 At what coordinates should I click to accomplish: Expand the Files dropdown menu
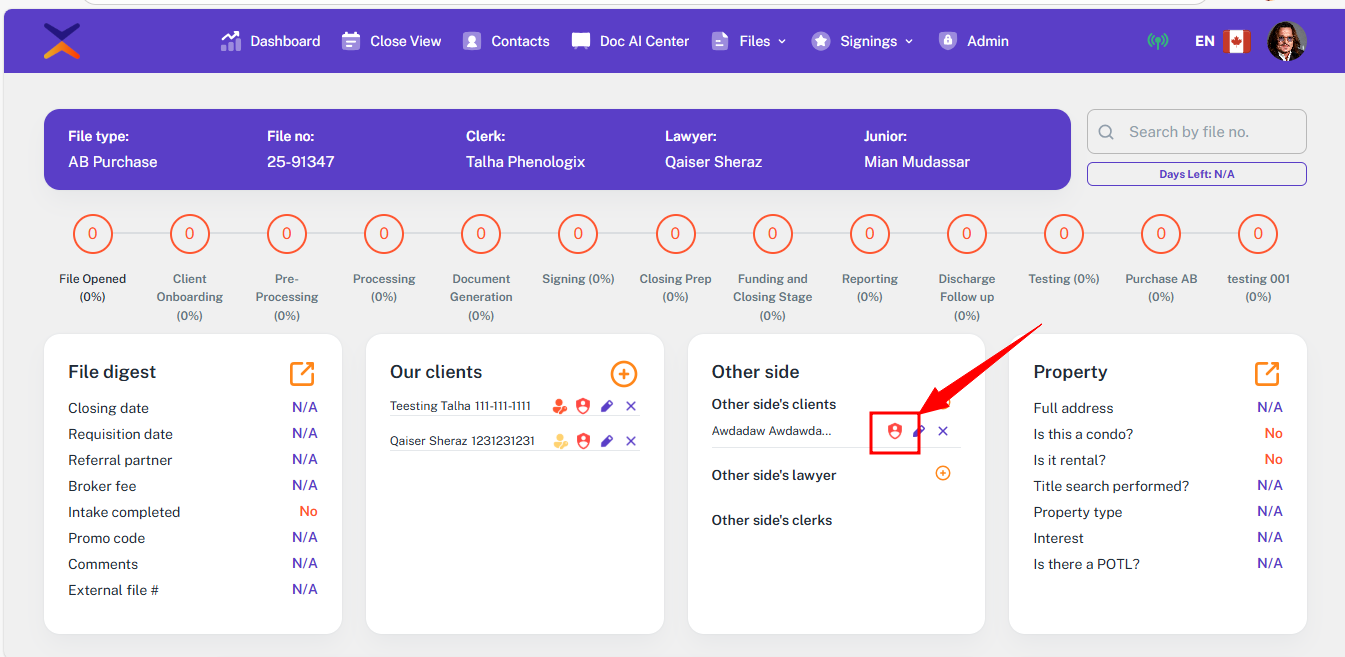(749, 41)
